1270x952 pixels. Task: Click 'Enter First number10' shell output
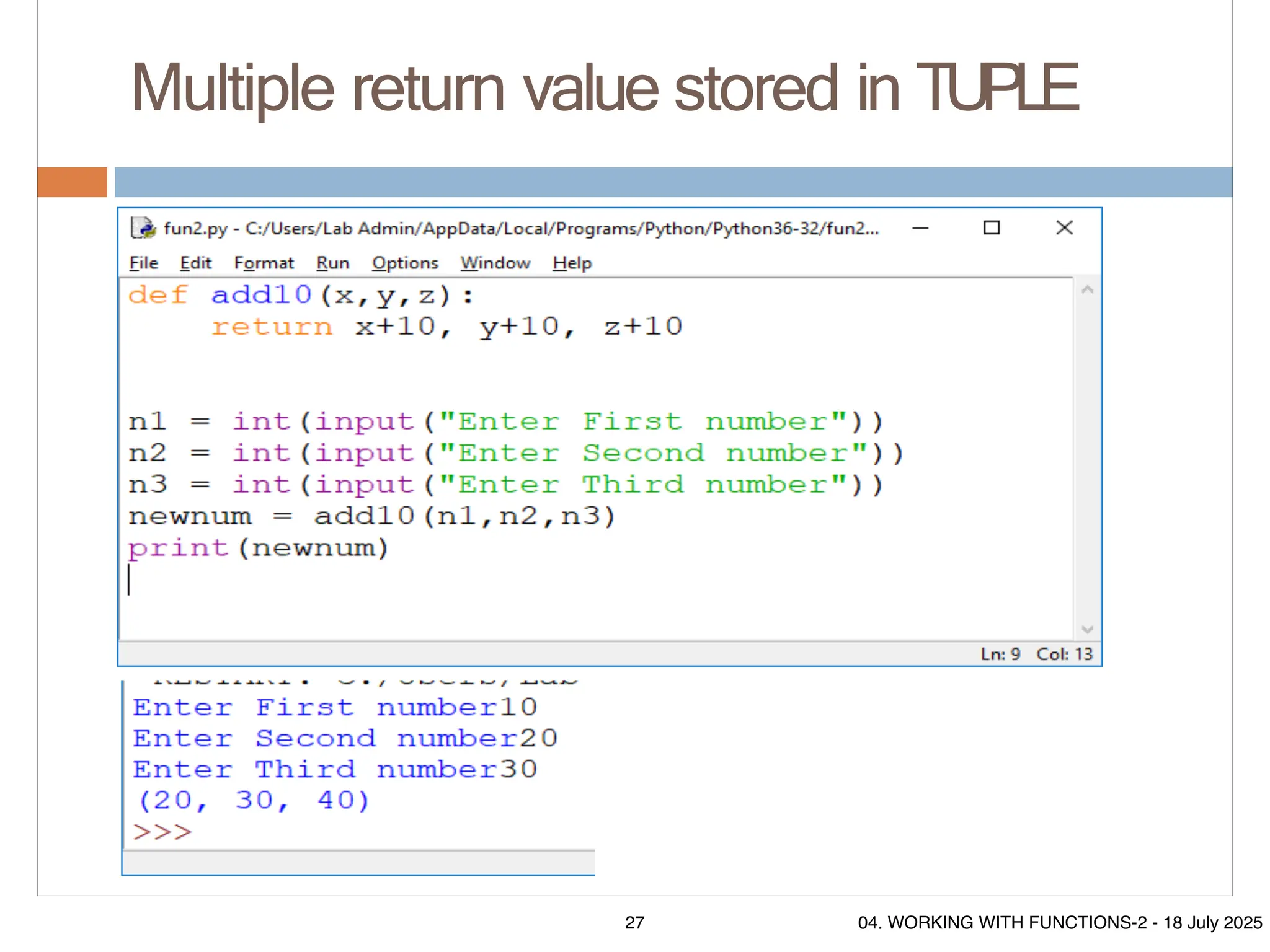[335, 707]
